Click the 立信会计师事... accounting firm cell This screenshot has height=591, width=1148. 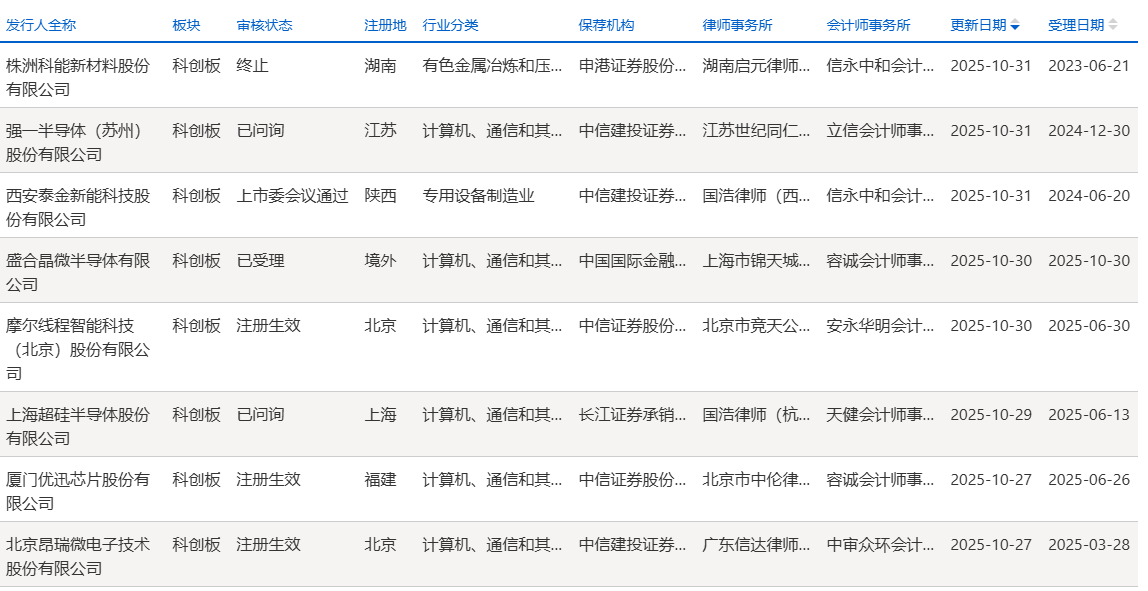(881, 131)
